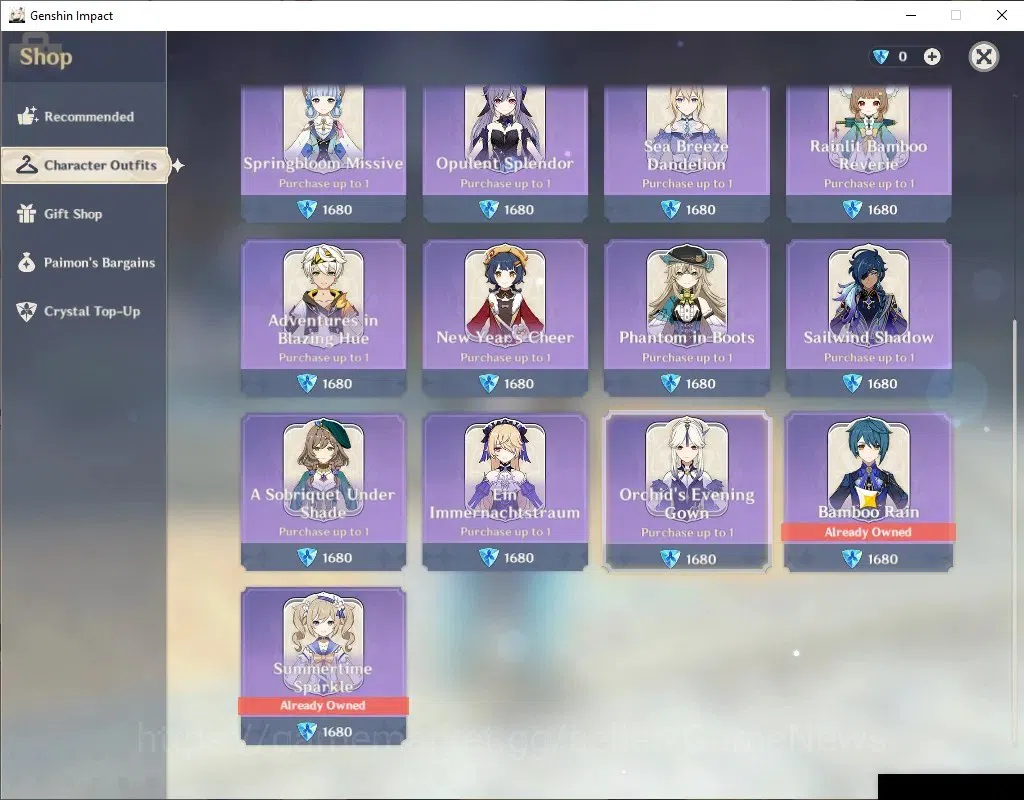
Task: Click the Genesis Crystal balance icon
Action: (880, 57)
